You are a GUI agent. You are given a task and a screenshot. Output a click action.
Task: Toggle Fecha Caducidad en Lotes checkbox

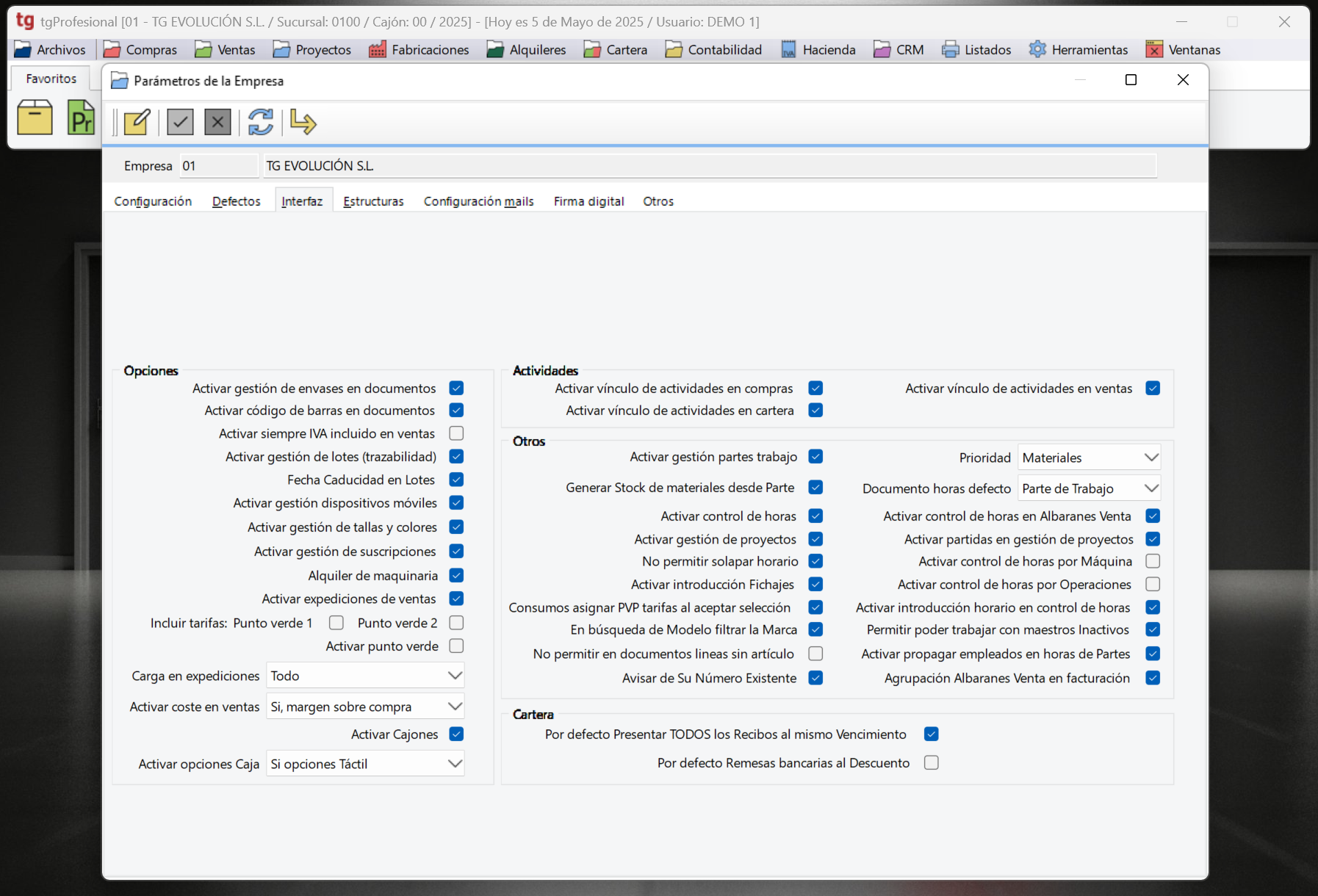point(456,480)
